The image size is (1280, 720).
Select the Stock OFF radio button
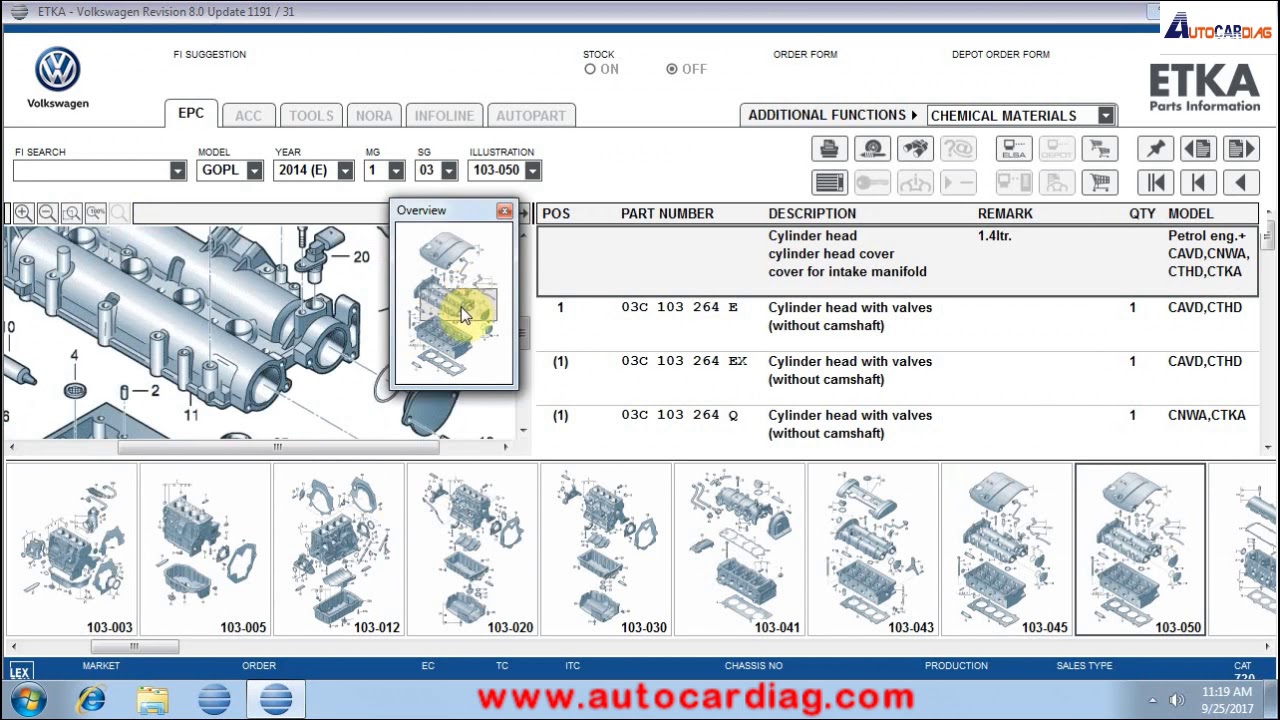672,69
